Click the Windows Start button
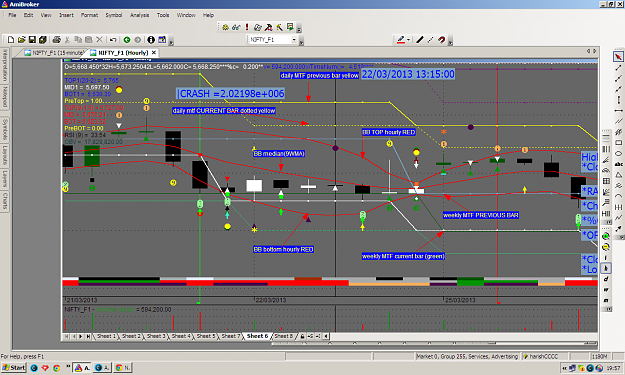 (x=13, y=367)
